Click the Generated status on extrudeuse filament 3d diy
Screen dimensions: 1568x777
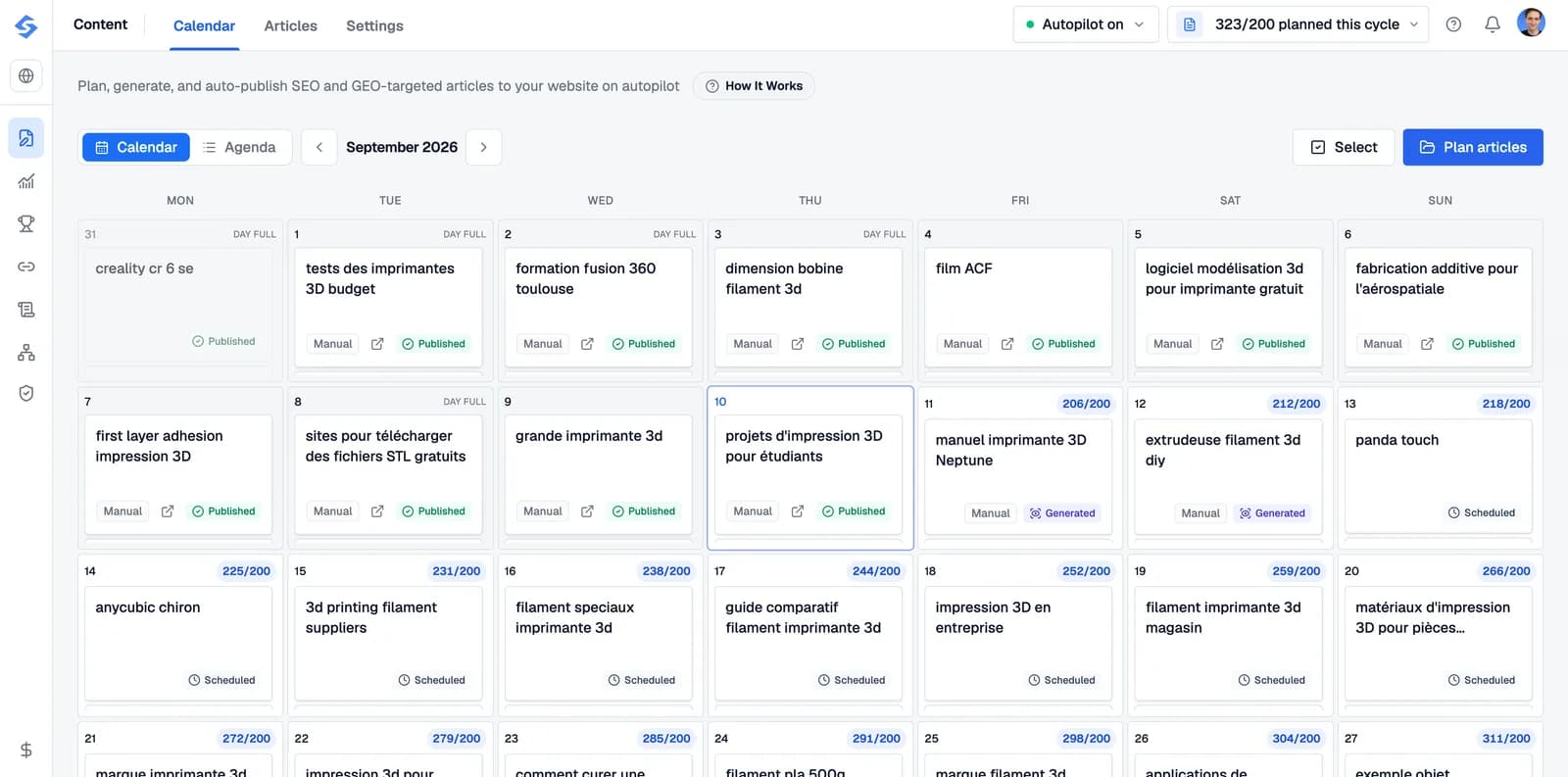click(x=1272, y=513)
